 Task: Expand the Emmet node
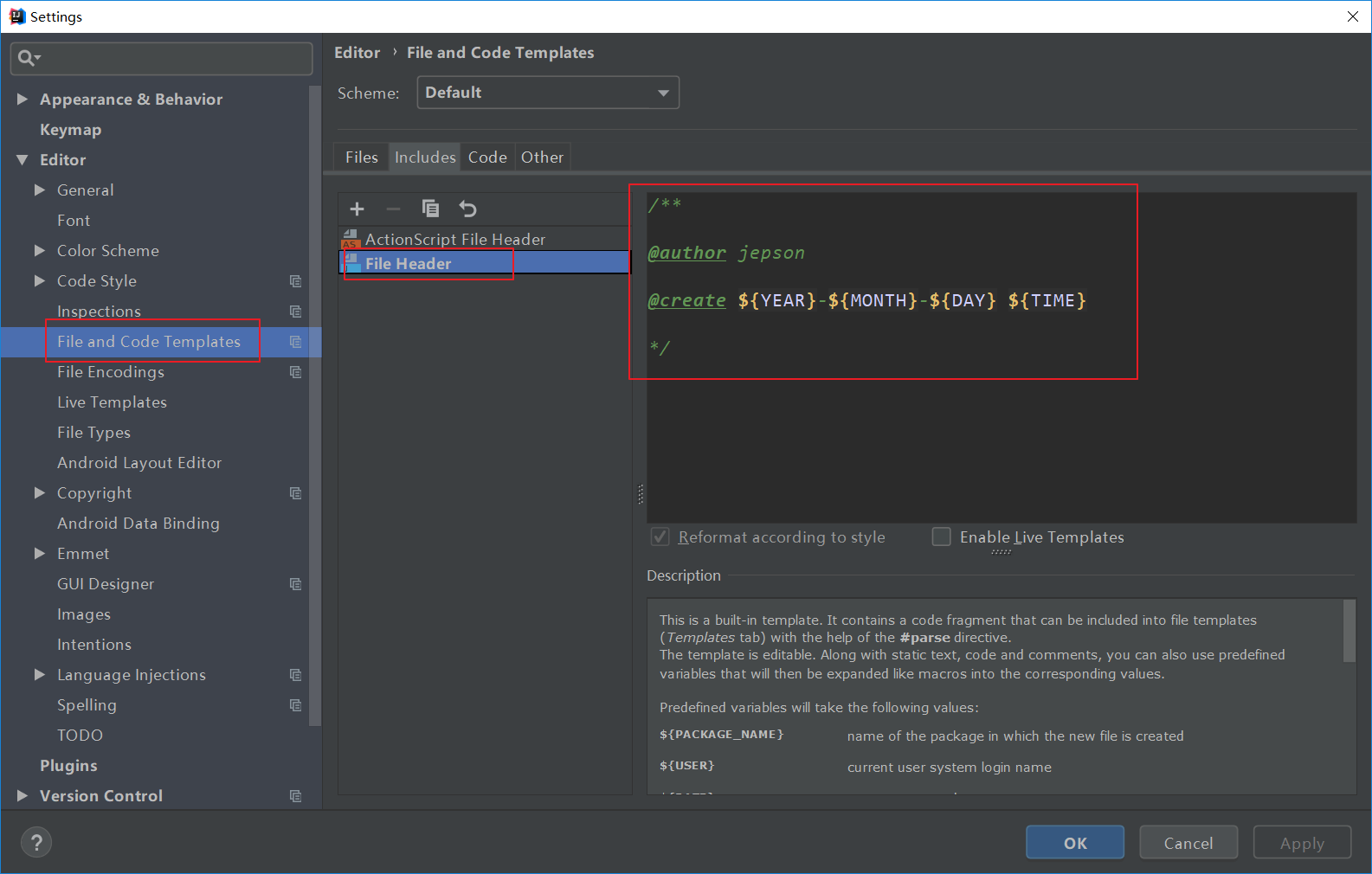click(x=40, y=554)
